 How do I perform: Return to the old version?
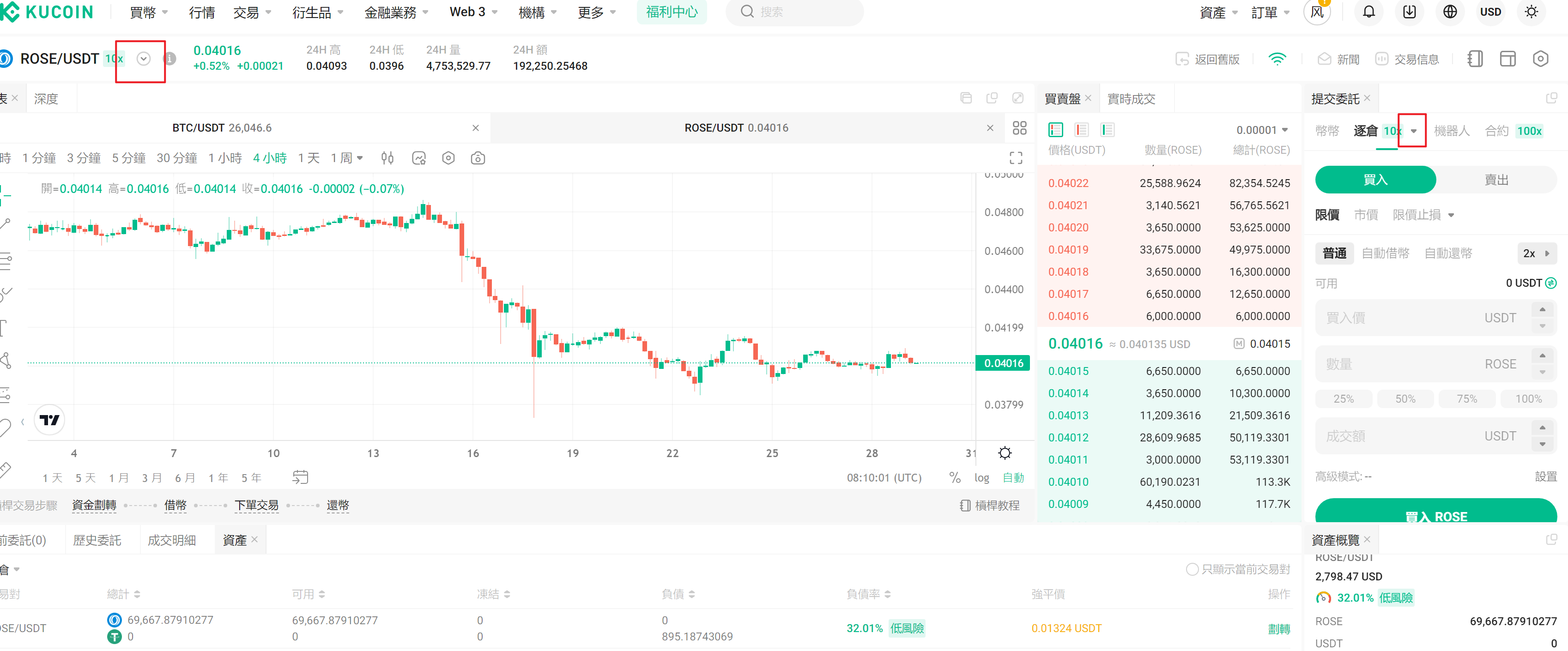coord(1207,59)
